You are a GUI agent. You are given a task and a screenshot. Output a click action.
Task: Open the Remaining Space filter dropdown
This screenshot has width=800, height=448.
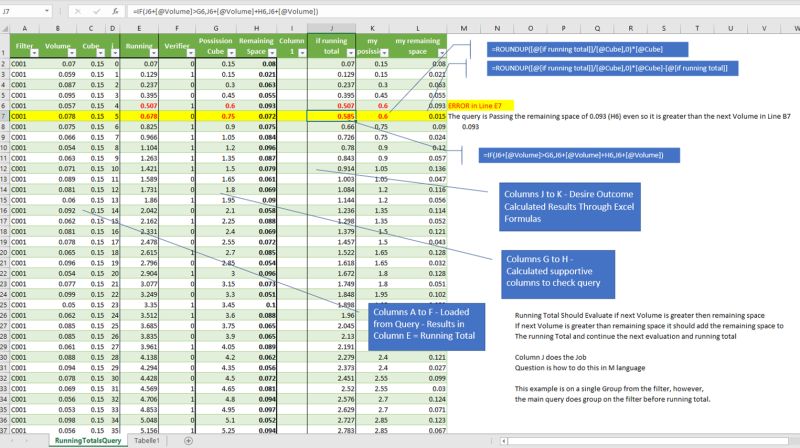pos(272,53)
